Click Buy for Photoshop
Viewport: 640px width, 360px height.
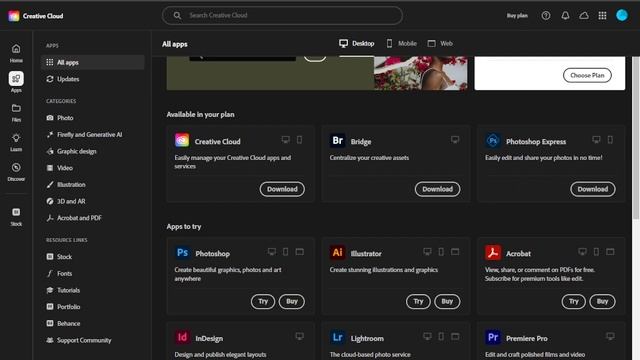click(291, 301)
